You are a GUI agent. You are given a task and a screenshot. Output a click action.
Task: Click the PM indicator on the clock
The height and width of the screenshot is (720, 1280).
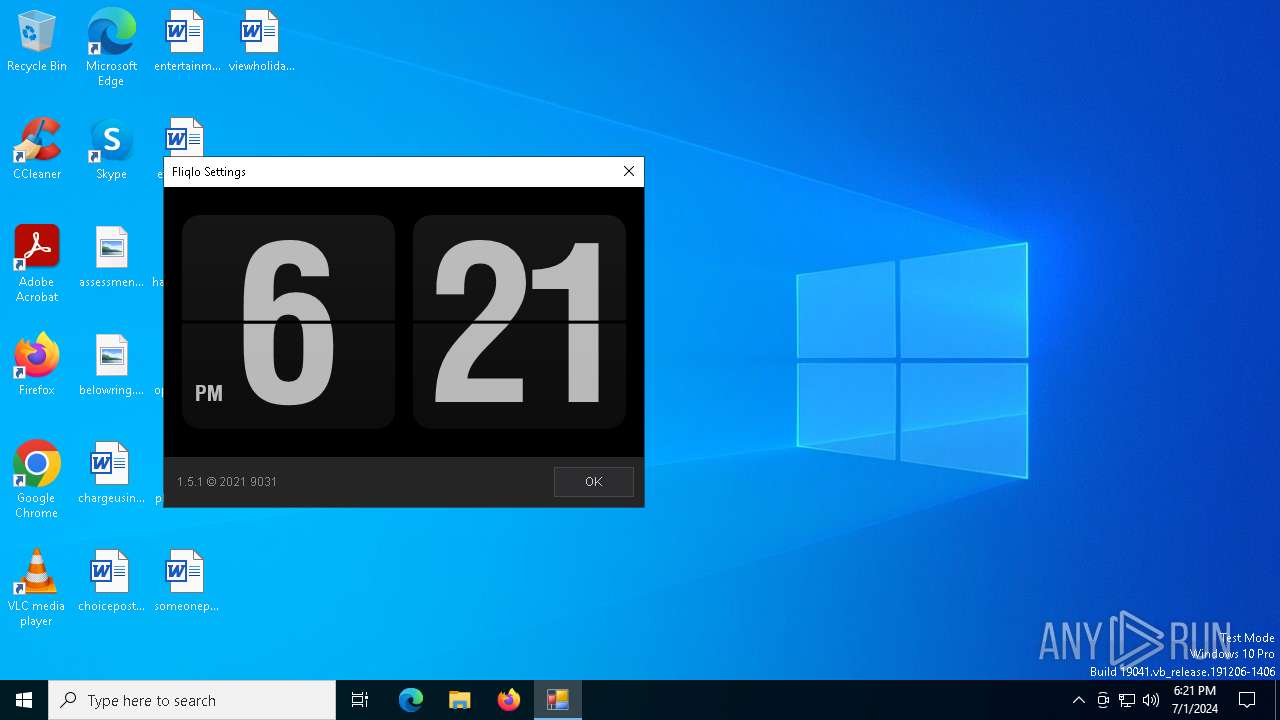[x=209, y=394]
